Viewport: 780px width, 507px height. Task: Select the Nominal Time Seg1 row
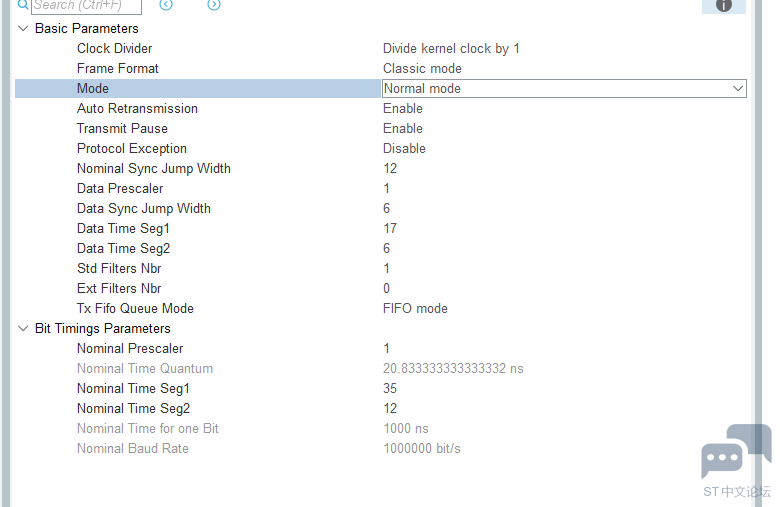381,388
